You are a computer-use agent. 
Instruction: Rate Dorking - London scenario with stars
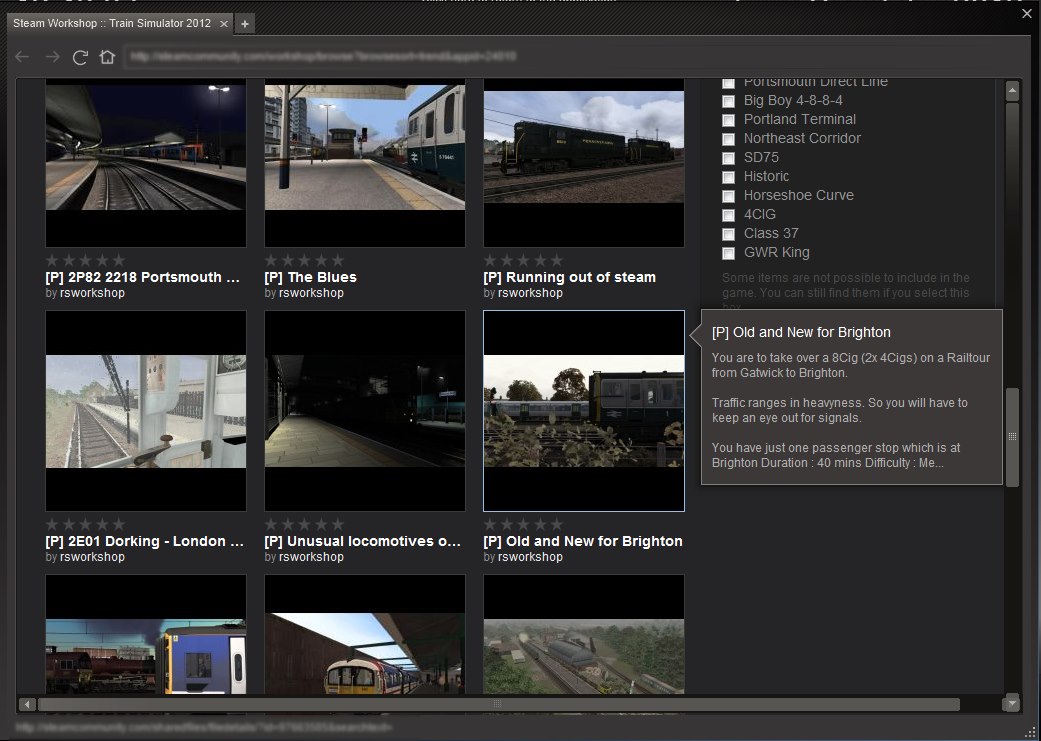tap(86, 524)
